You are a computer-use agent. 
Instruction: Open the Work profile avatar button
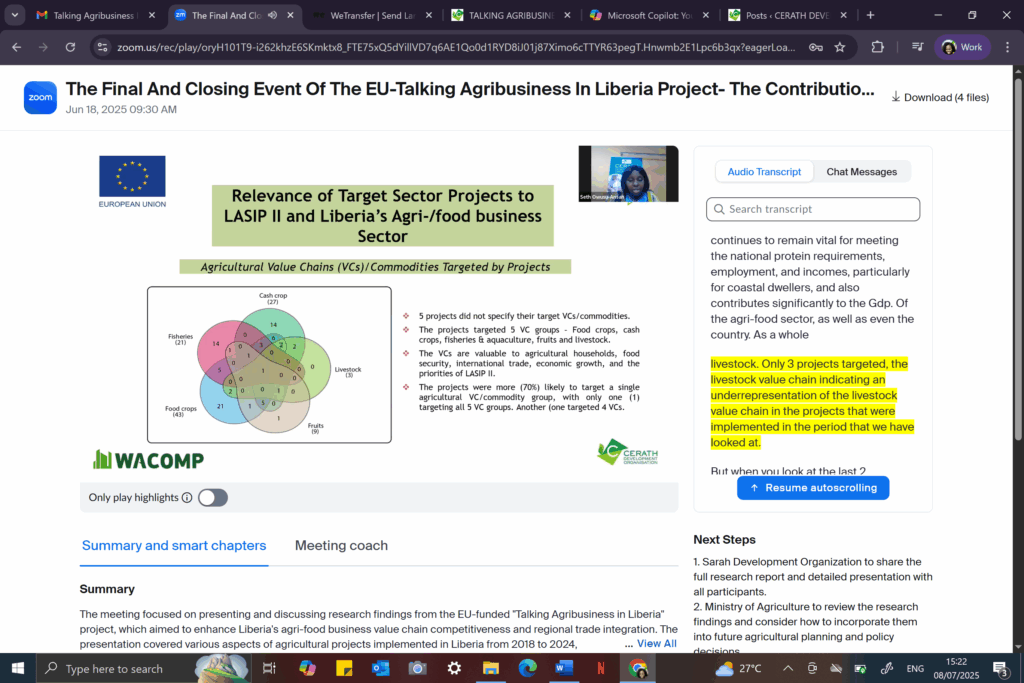pyautogui.click(x=963, y=47)
